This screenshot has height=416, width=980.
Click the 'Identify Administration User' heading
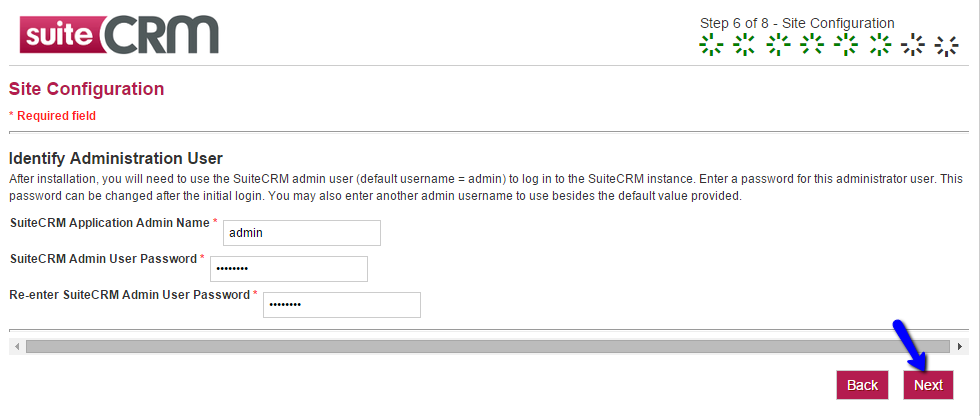[116, 157]
